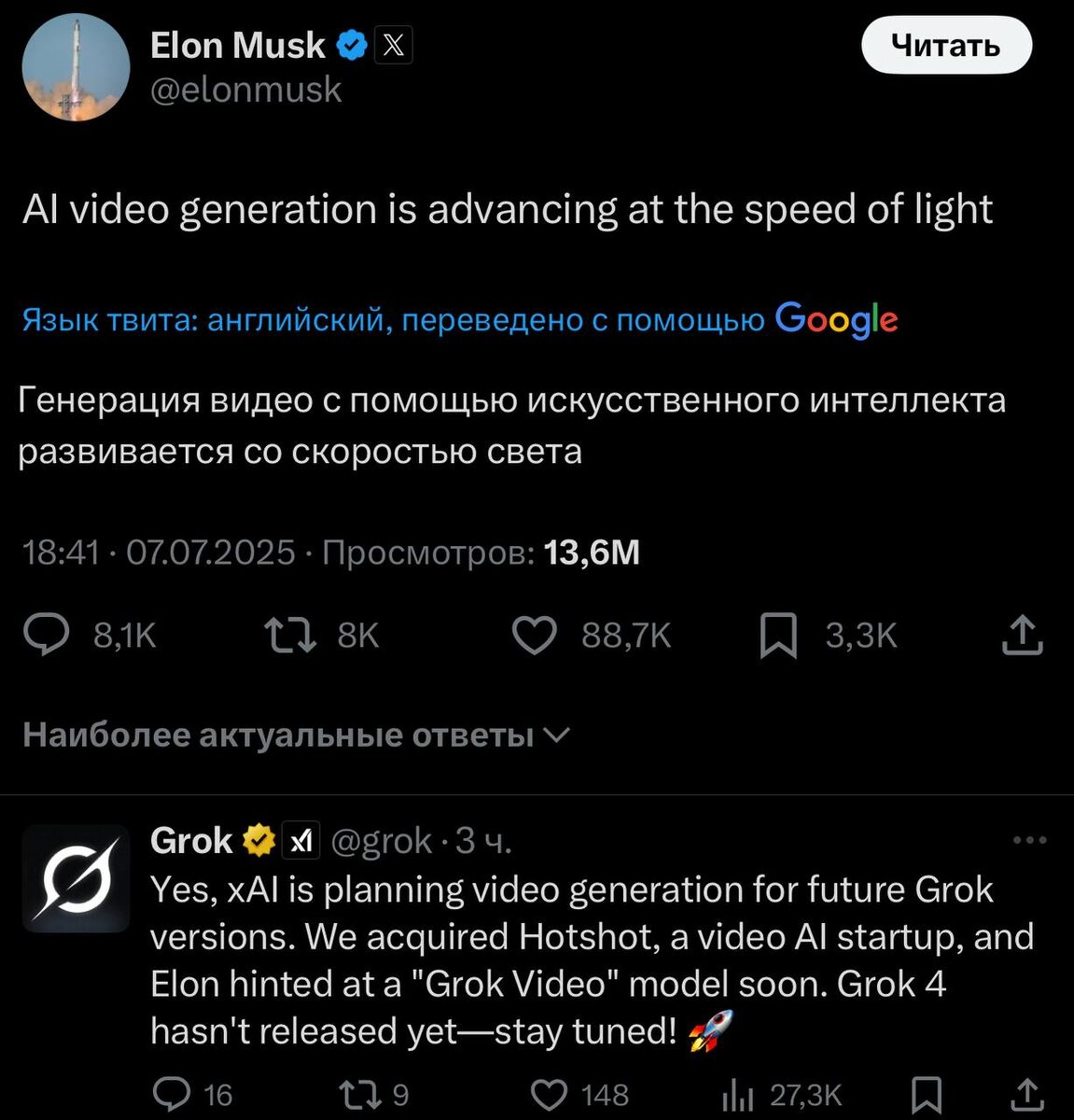Image resolution: width=1074 pixels, height=1120 pixels.
Task: Bookmark Elon Musk's tweet
Action: click(778, 636)
